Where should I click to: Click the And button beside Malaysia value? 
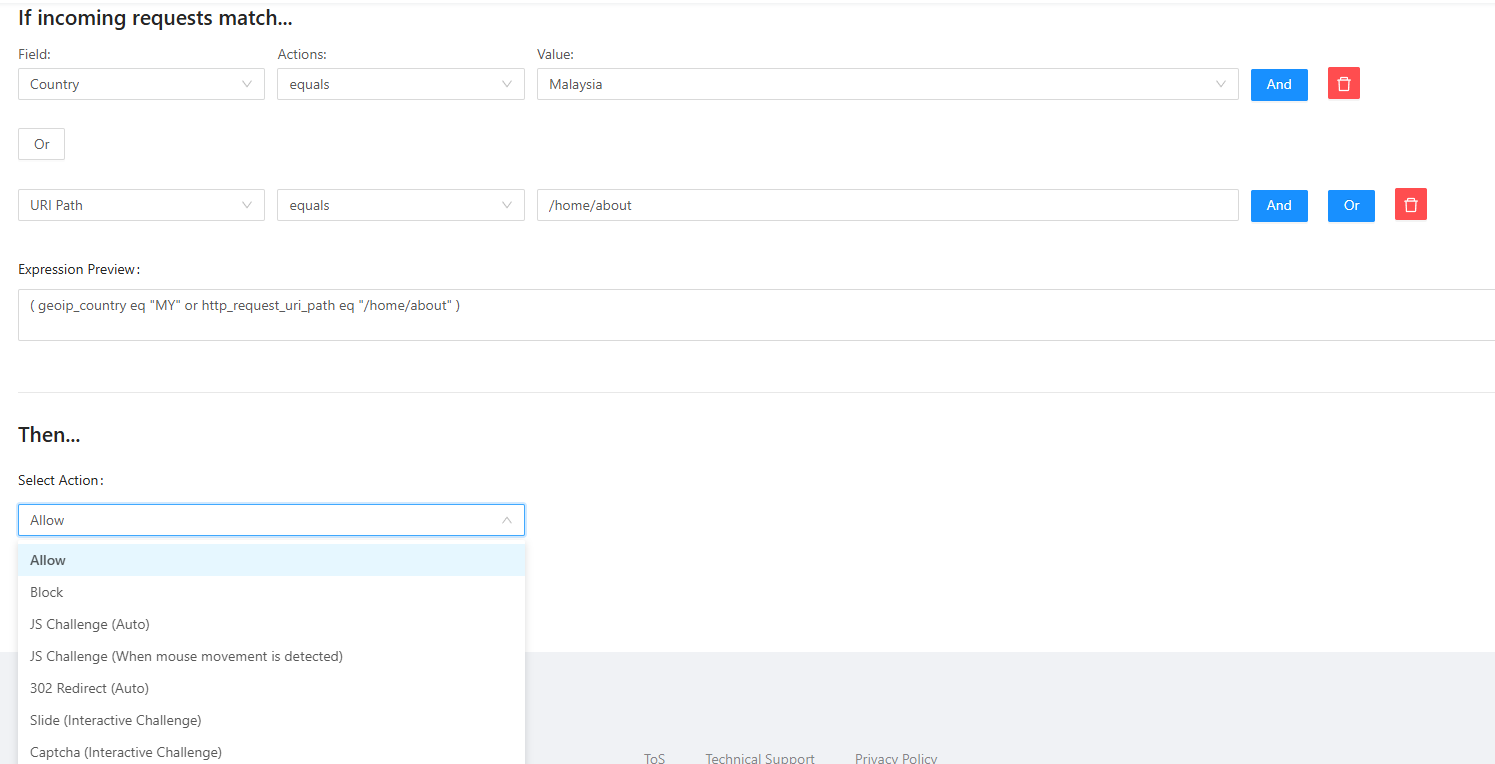1279,84
